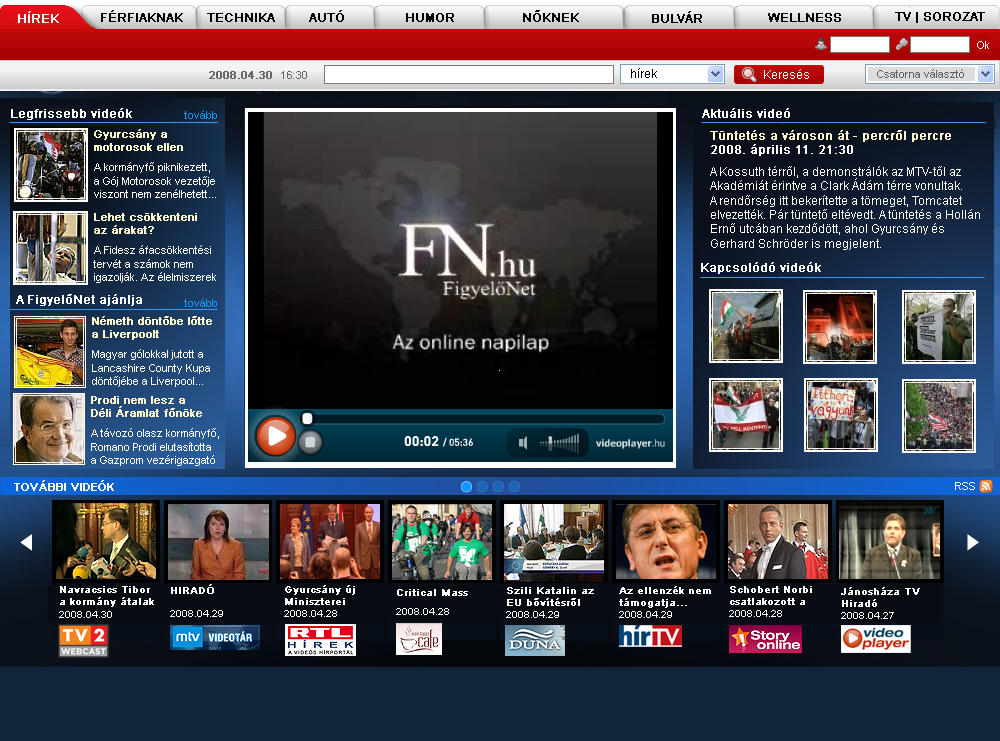The width and height of the screenshot is (1000, 741).
Task: Open the RTL Hírek channel logo
Action: (321, 640)
